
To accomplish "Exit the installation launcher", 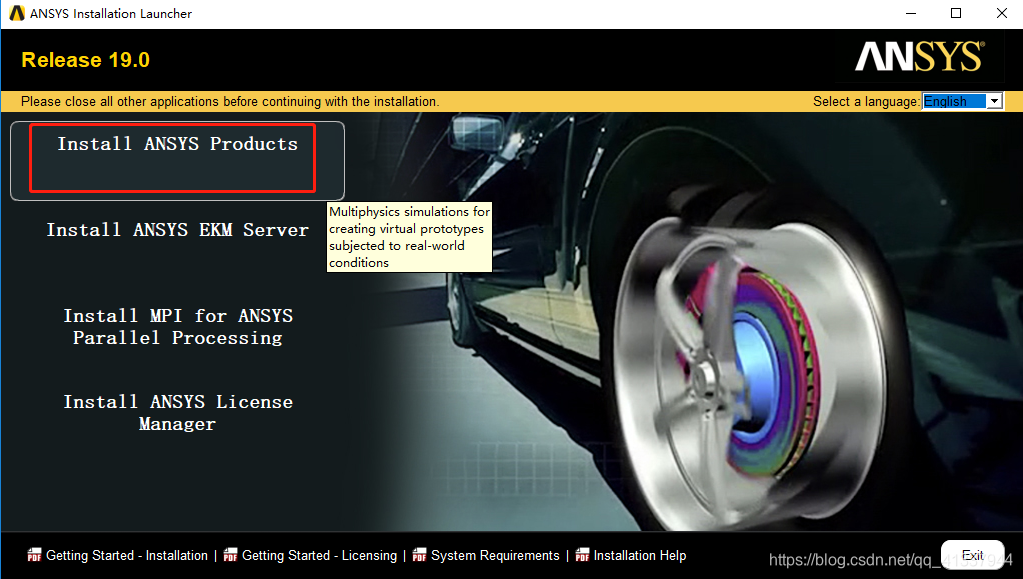I will [x=972, y=555].
